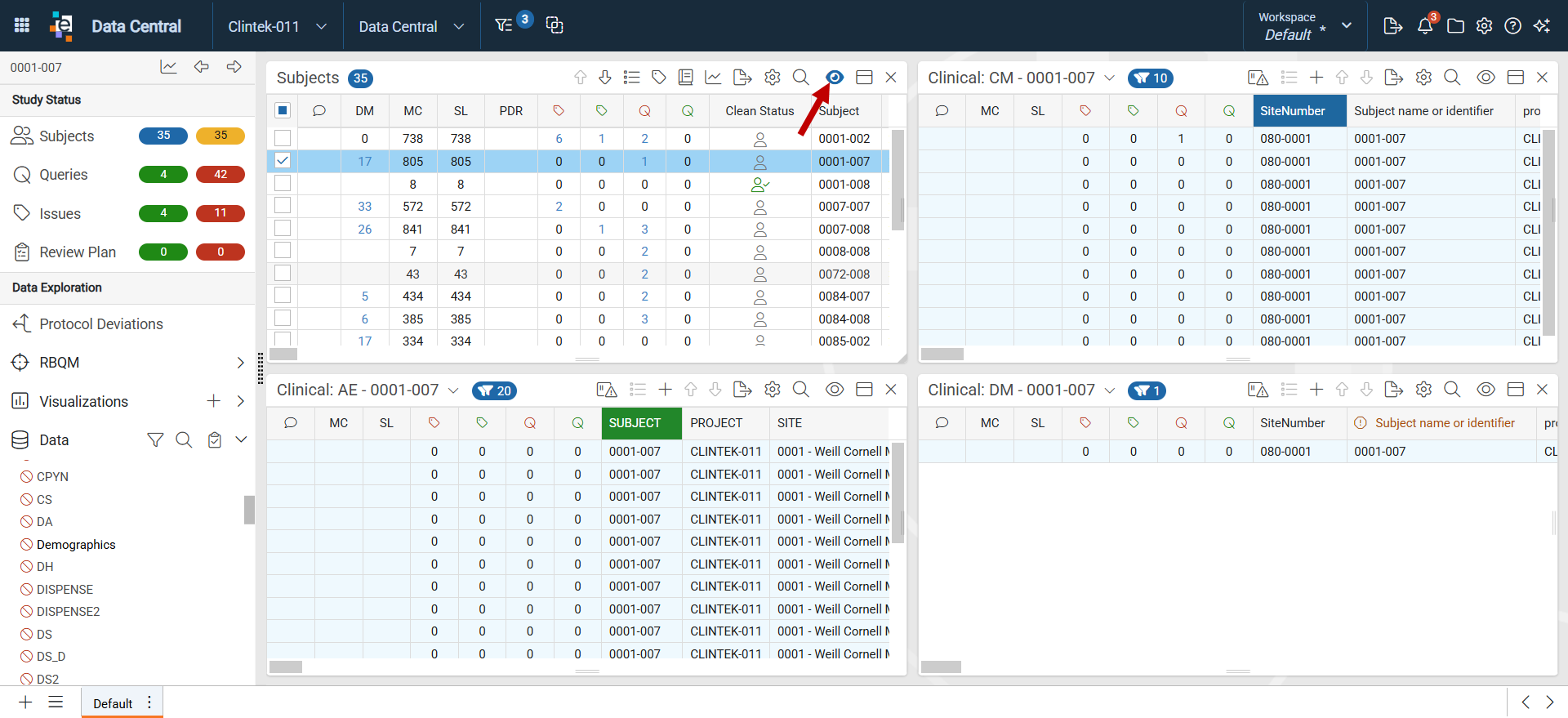
Task: Check the row for subject 0007-008
Action: (283, 229)
